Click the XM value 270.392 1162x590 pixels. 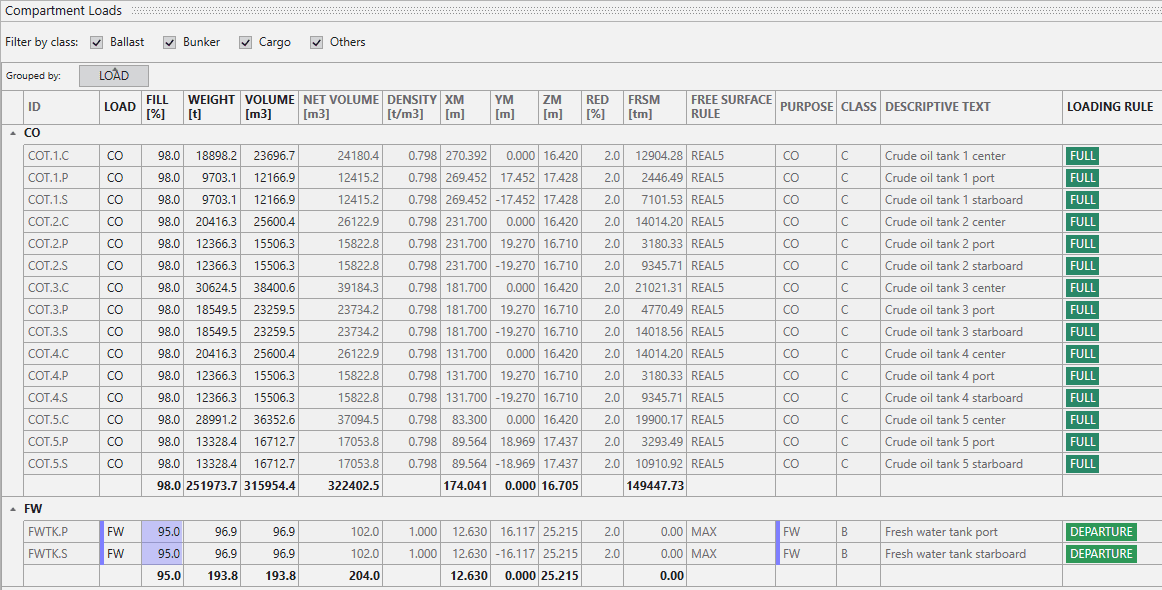[x=466, y=156]
